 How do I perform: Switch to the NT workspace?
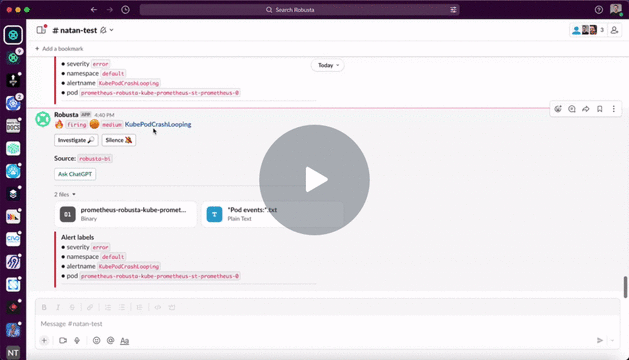click(x=13, y=352)
